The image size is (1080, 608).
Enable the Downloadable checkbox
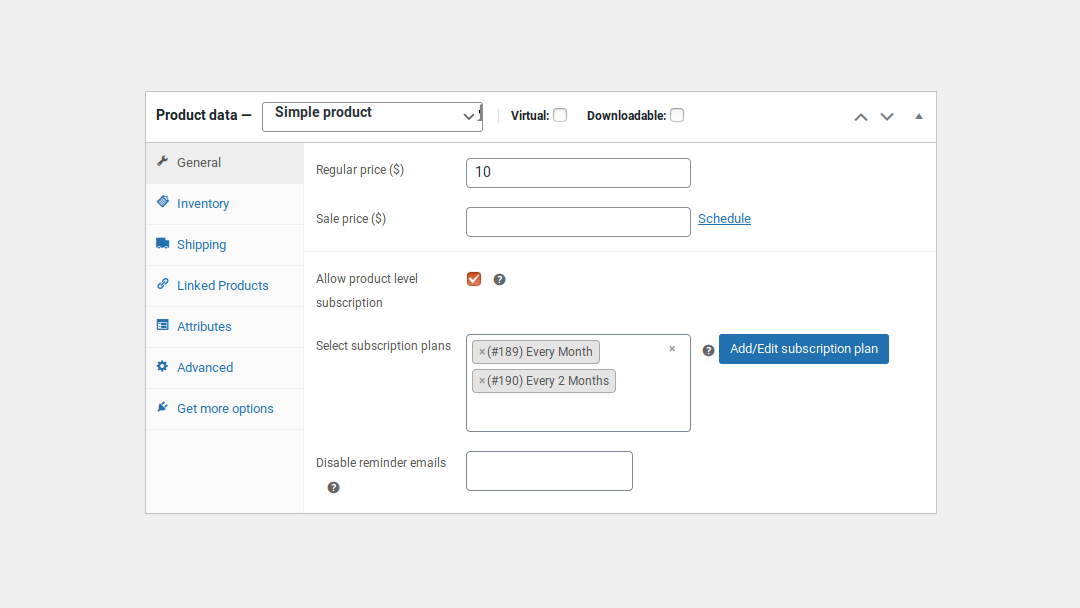pyautogui.click(x=677, y=115)
